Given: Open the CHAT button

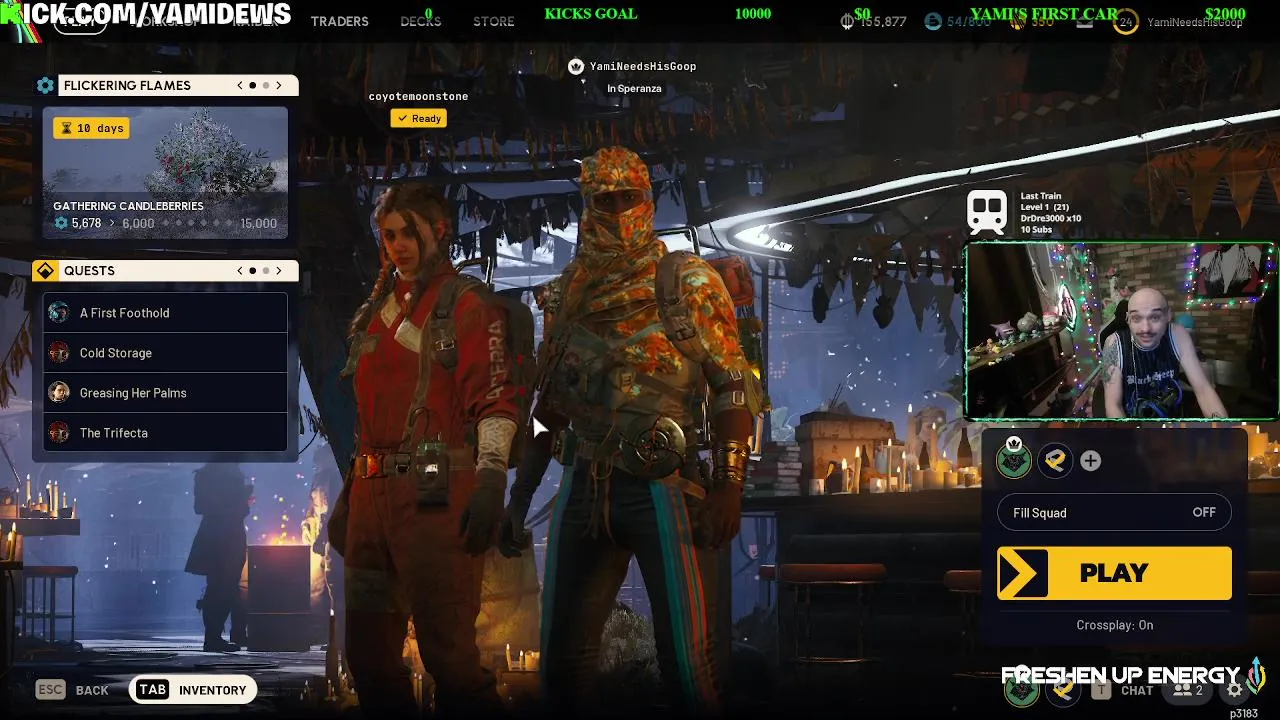Looking at the screenshot, I should click(1124, 690).
